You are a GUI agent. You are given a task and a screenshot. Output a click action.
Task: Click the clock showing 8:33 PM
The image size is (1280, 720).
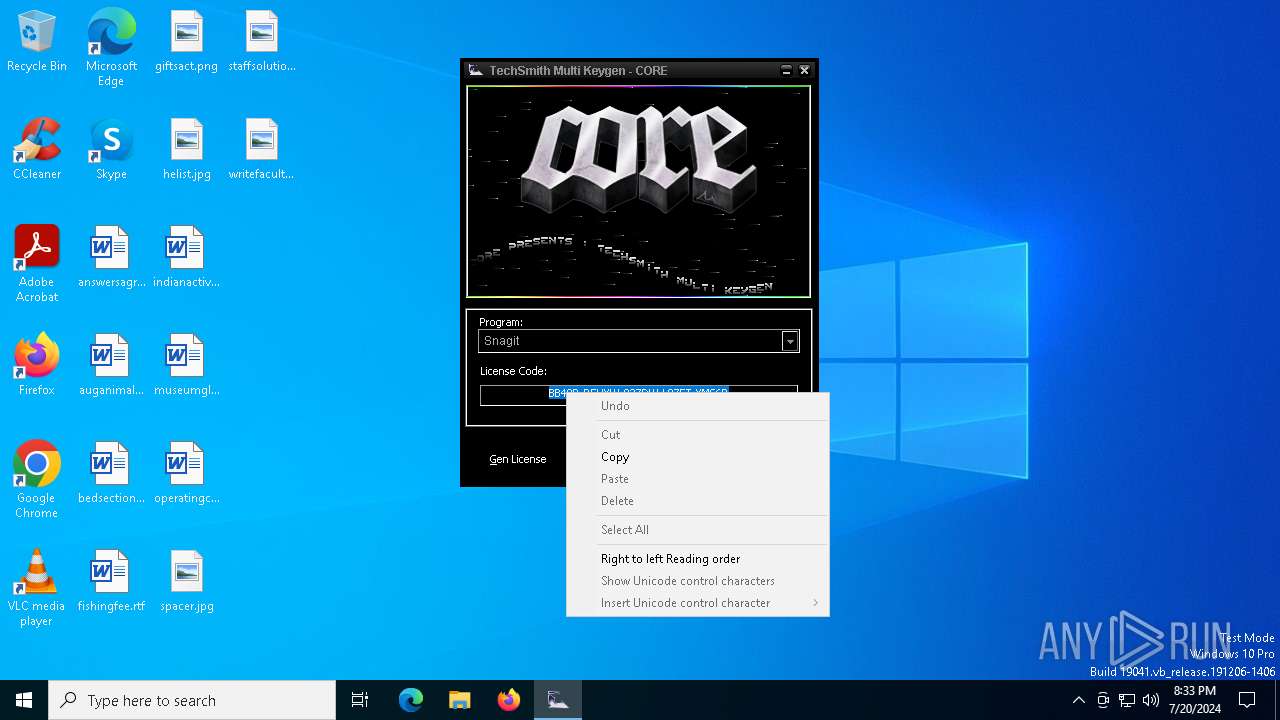click(x=1194, y=700)
